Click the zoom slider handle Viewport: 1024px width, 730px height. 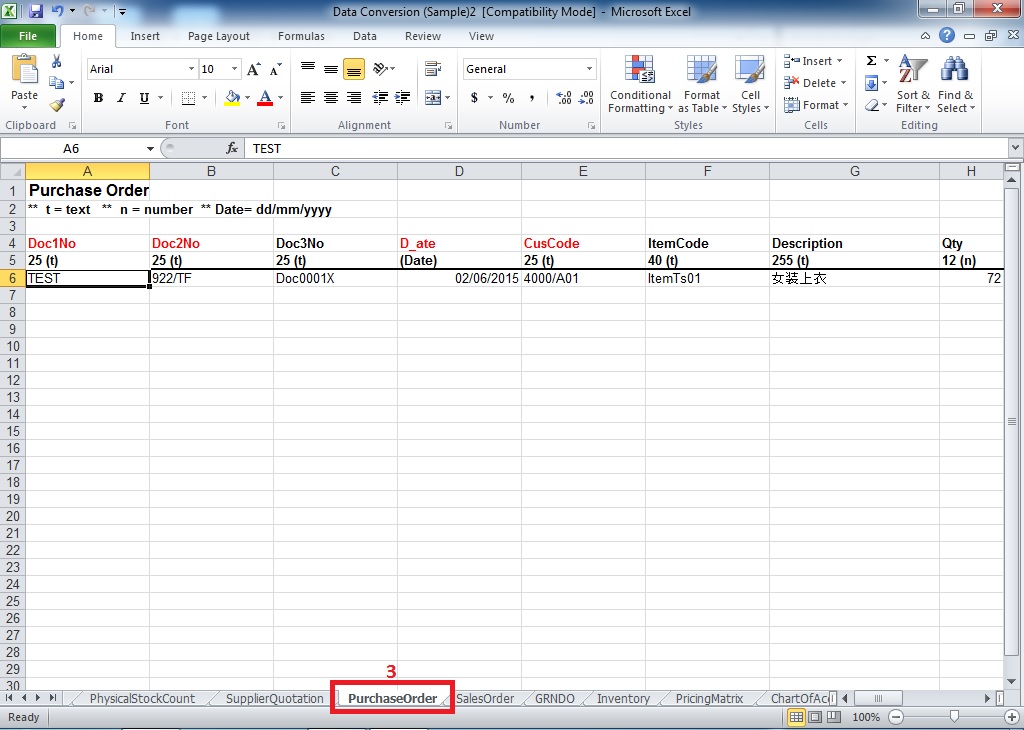[954, 717]
